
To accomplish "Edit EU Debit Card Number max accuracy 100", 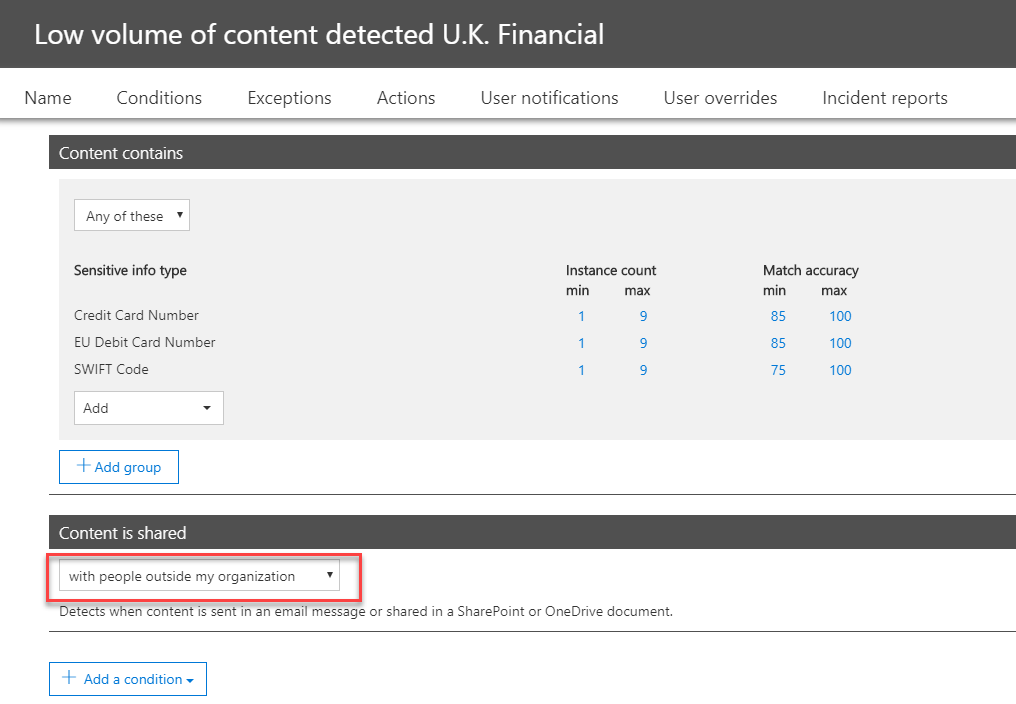I will (x=840, y=343).
